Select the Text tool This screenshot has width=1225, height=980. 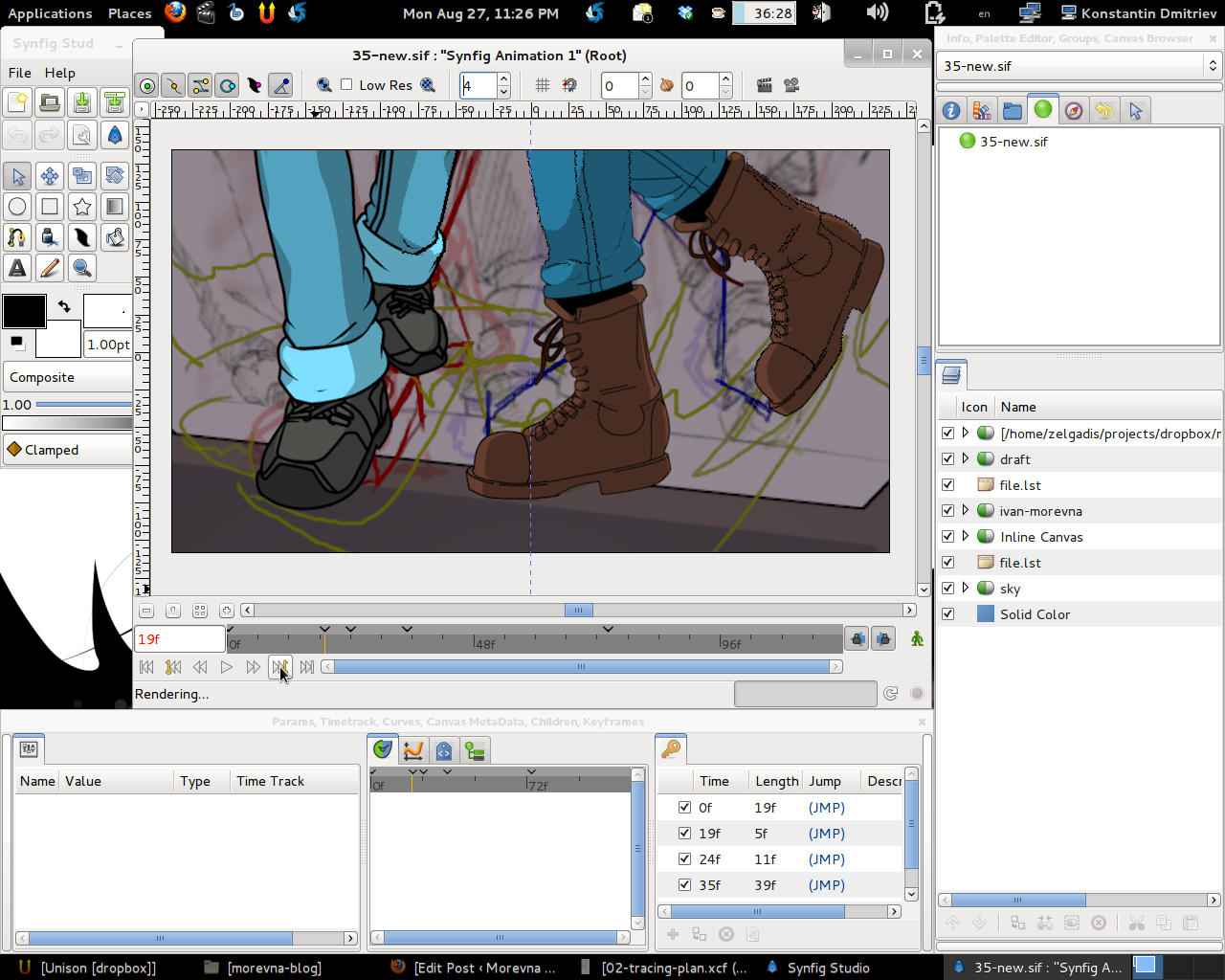coord(17,268)
